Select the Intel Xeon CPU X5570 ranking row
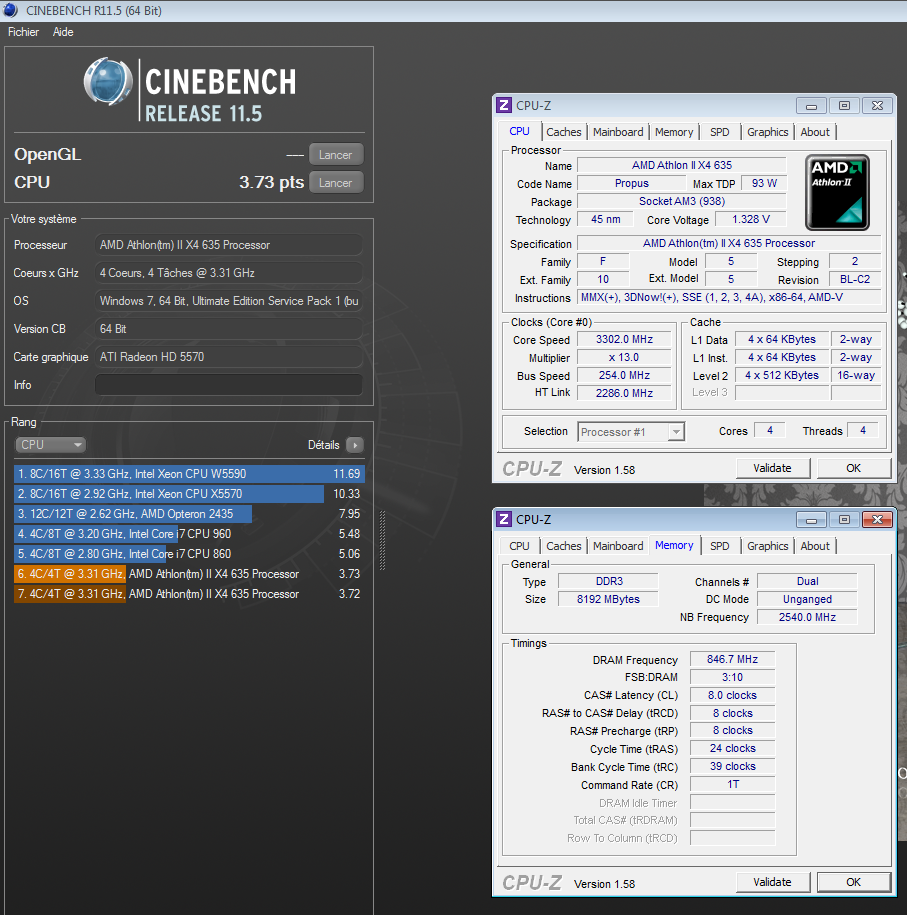This screenshot has height=915, width=907. 189,494
